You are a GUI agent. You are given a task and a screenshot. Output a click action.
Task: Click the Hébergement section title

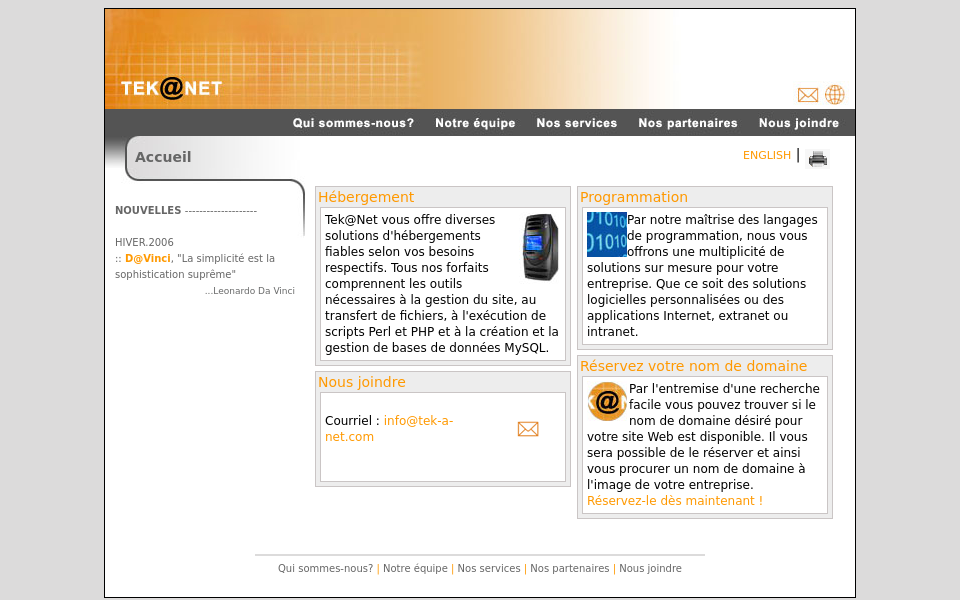(x=364, y=197)
